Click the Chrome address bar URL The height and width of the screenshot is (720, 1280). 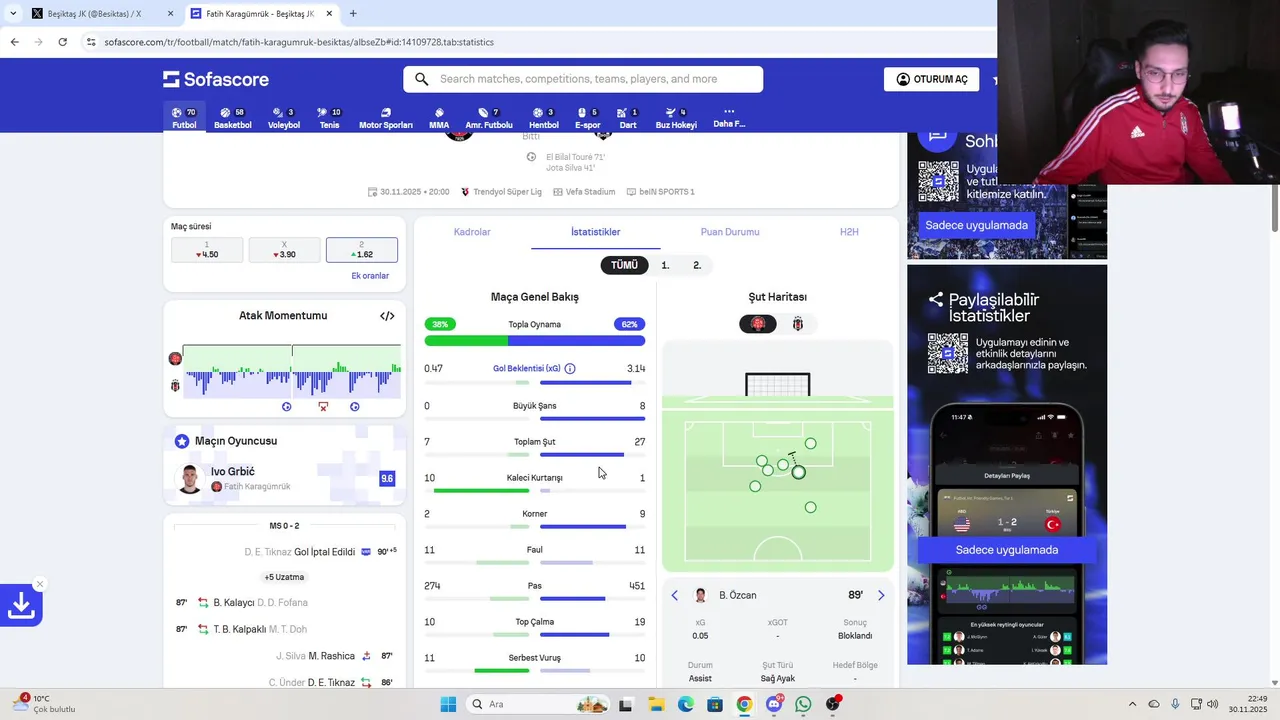click(299, 42)
